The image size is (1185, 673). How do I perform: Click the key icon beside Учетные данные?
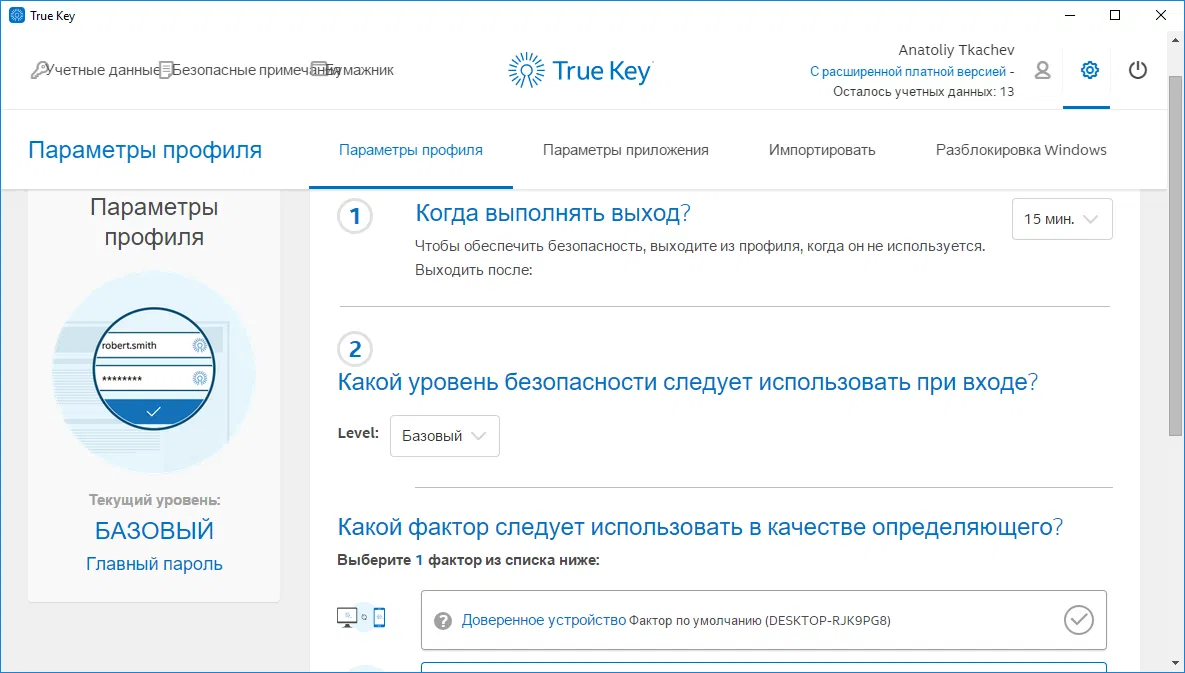point(39,70)
